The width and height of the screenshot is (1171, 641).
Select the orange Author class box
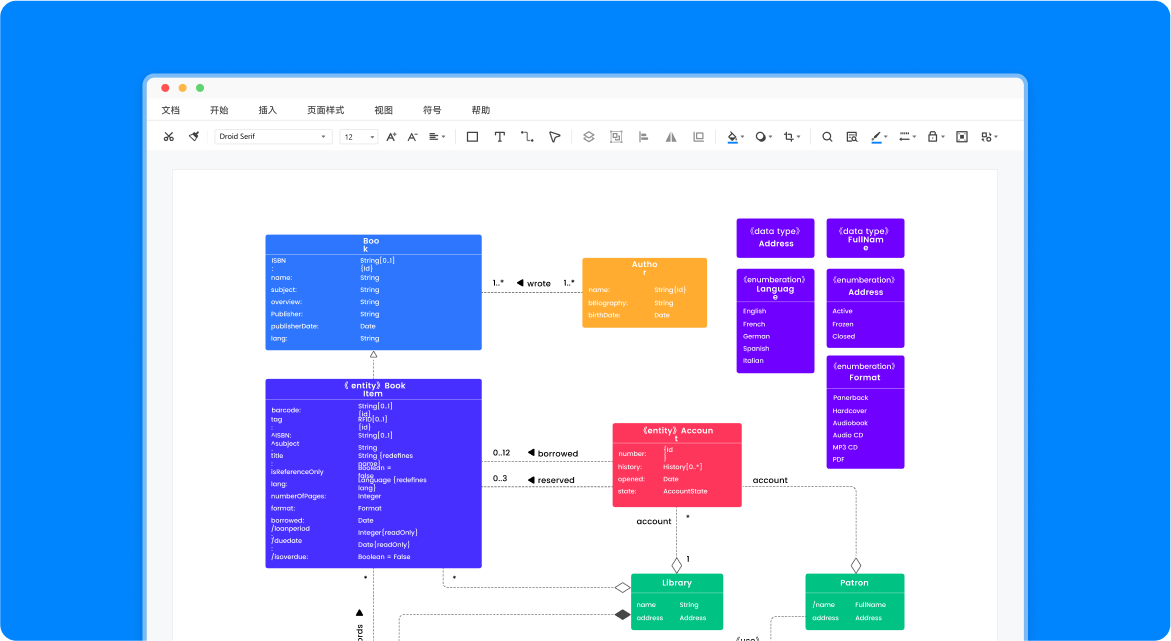[x=644, y=293]
